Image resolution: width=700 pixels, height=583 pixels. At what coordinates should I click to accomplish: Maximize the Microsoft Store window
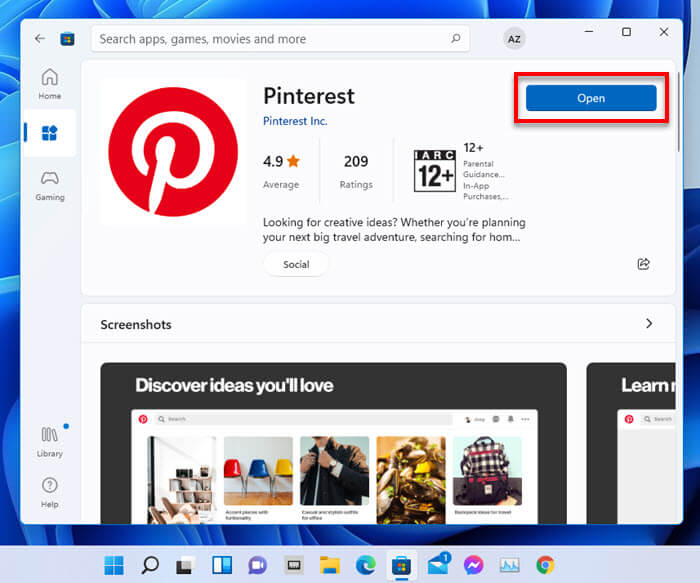[626, 32]
